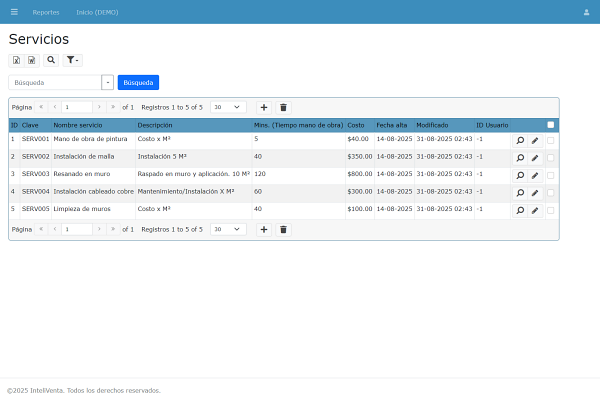The width and height of the screenshot is (600, 402).
Task: Go to Inicio (DEMO)
Action: (98, 12)
